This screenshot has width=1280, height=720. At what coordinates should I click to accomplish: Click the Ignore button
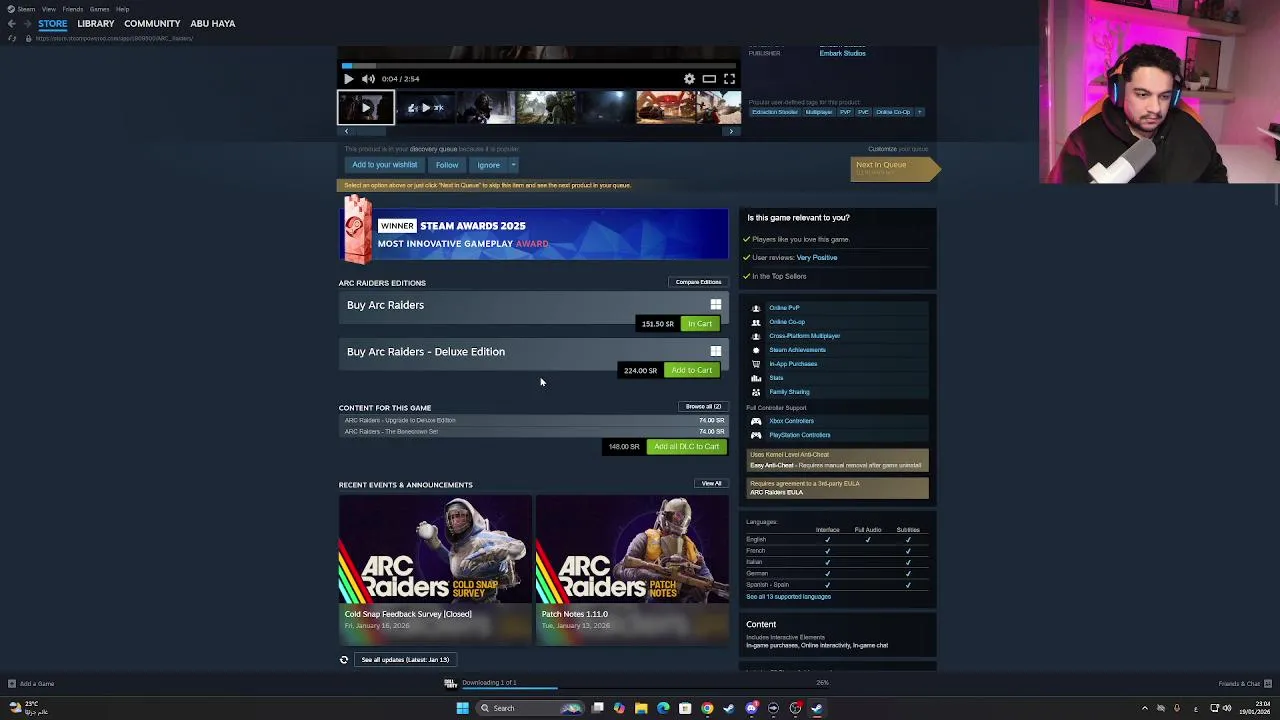pos(488,165)
